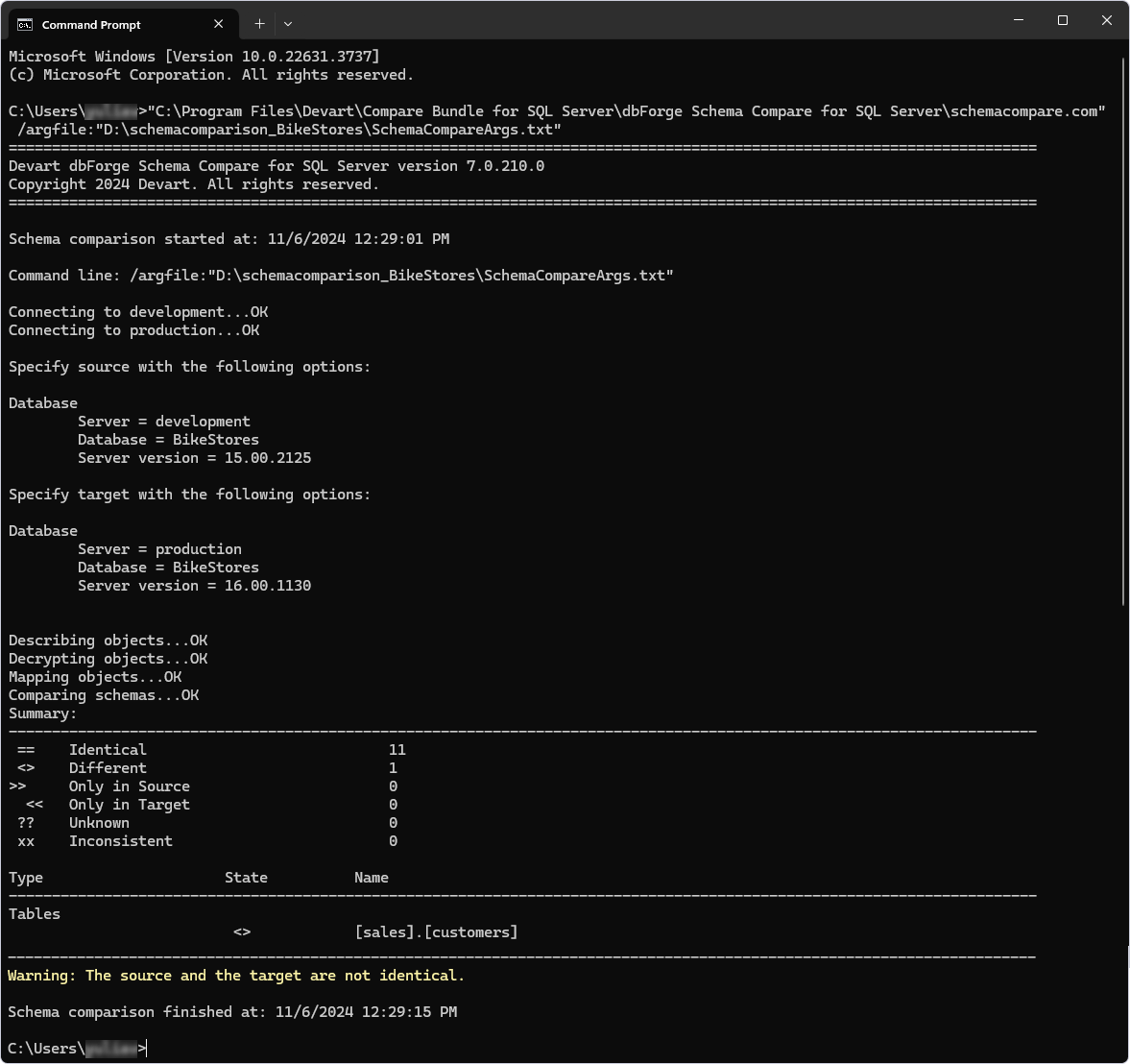Click the warning about non-identical schemas
The width and height of the screenshot is (1130, 1064).
click(235, 976)
